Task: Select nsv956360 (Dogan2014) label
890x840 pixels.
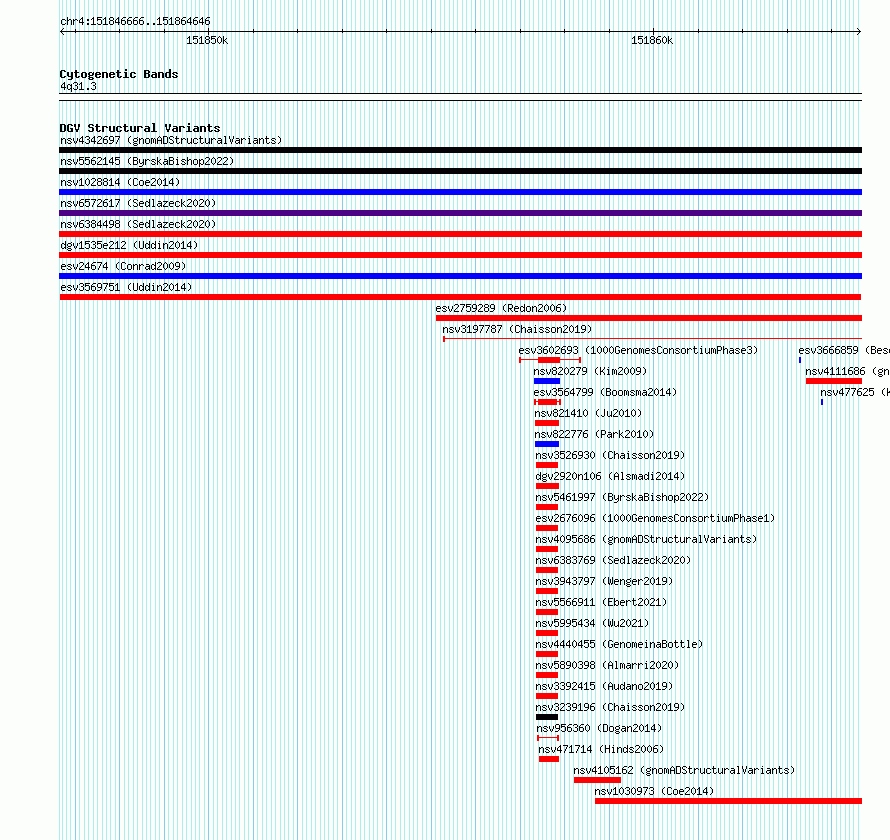Action: point(599,728)
